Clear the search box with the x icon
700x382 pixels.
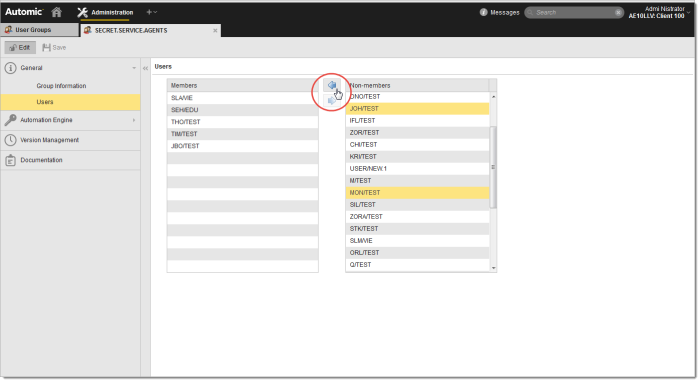click(x=618, y=12)
